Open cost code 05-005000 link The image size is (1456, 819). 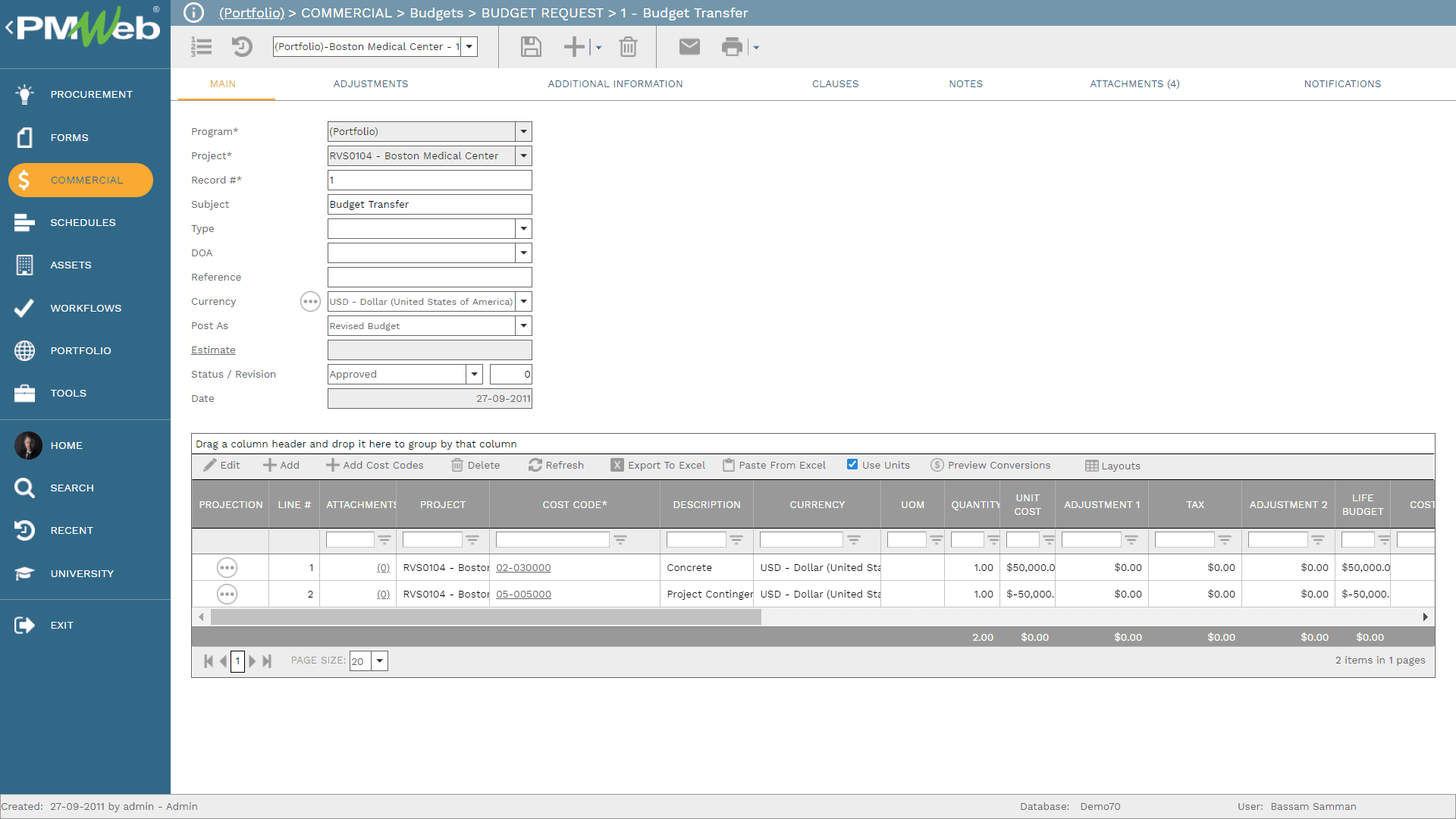click(x=523, y=594)
